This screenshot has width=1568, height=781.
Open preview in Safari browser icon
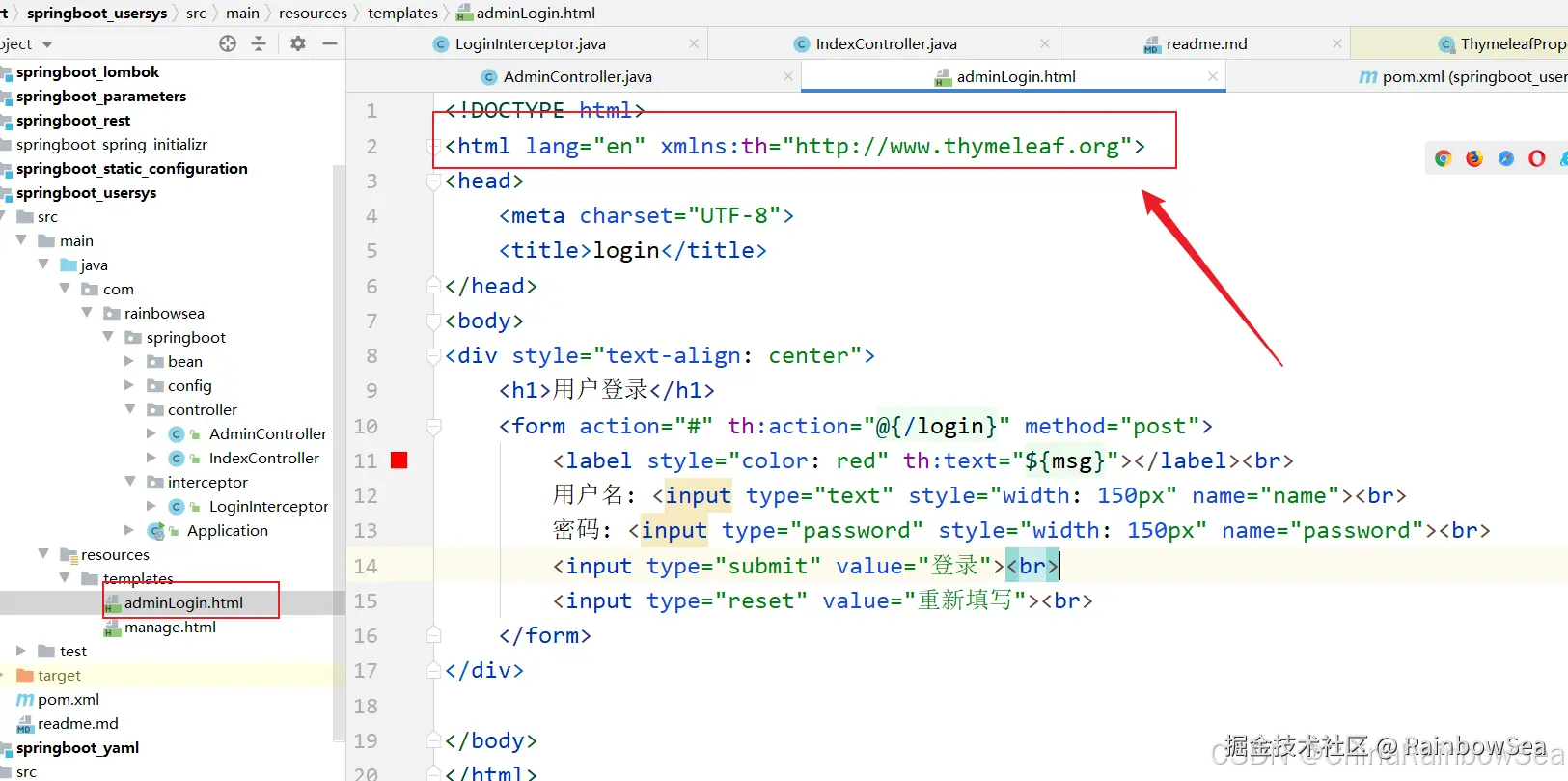[x=1506, y=158]
